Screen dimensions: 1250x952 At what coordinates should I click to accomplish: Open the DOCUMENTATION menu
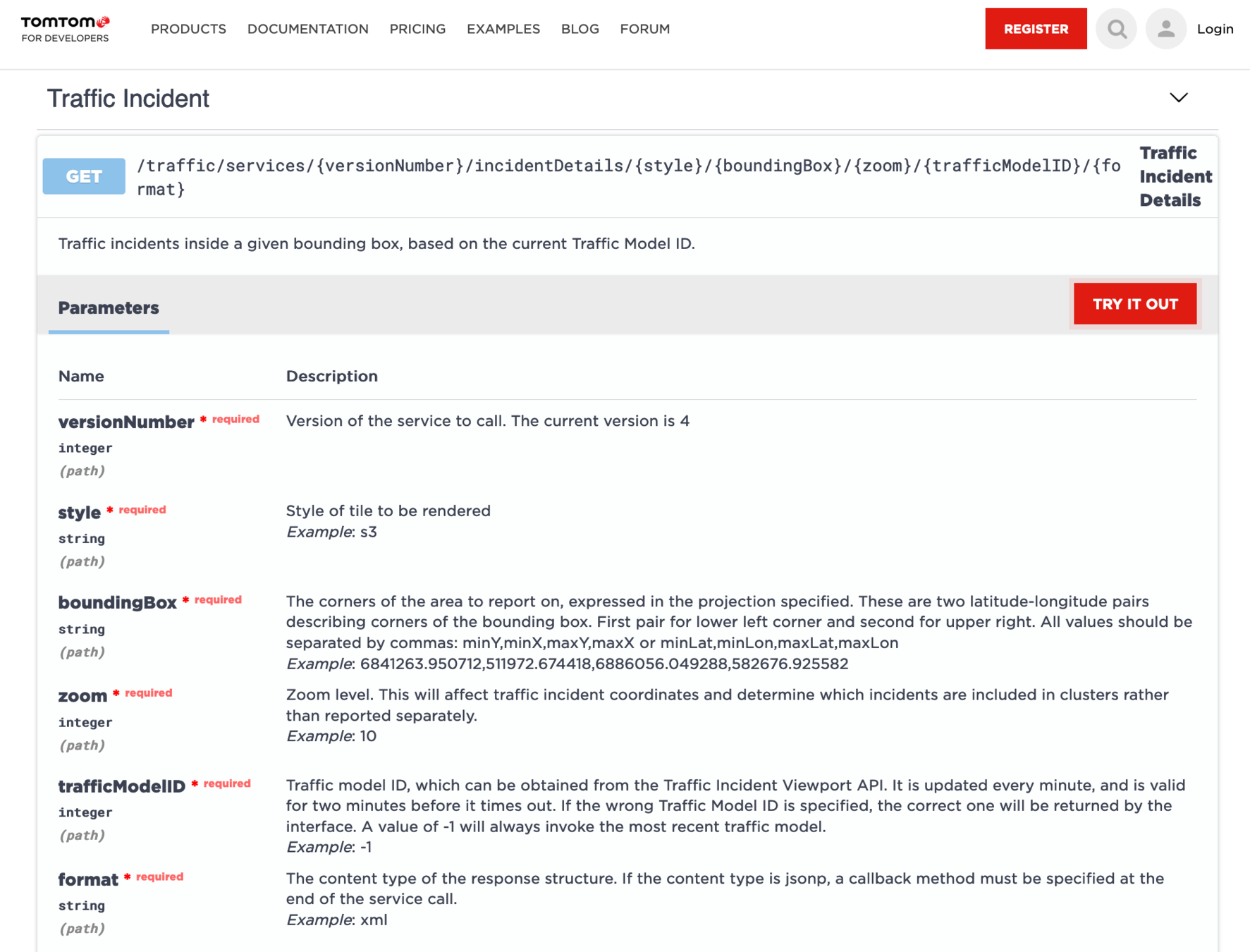pyautogui.click(x=307, y=29)
